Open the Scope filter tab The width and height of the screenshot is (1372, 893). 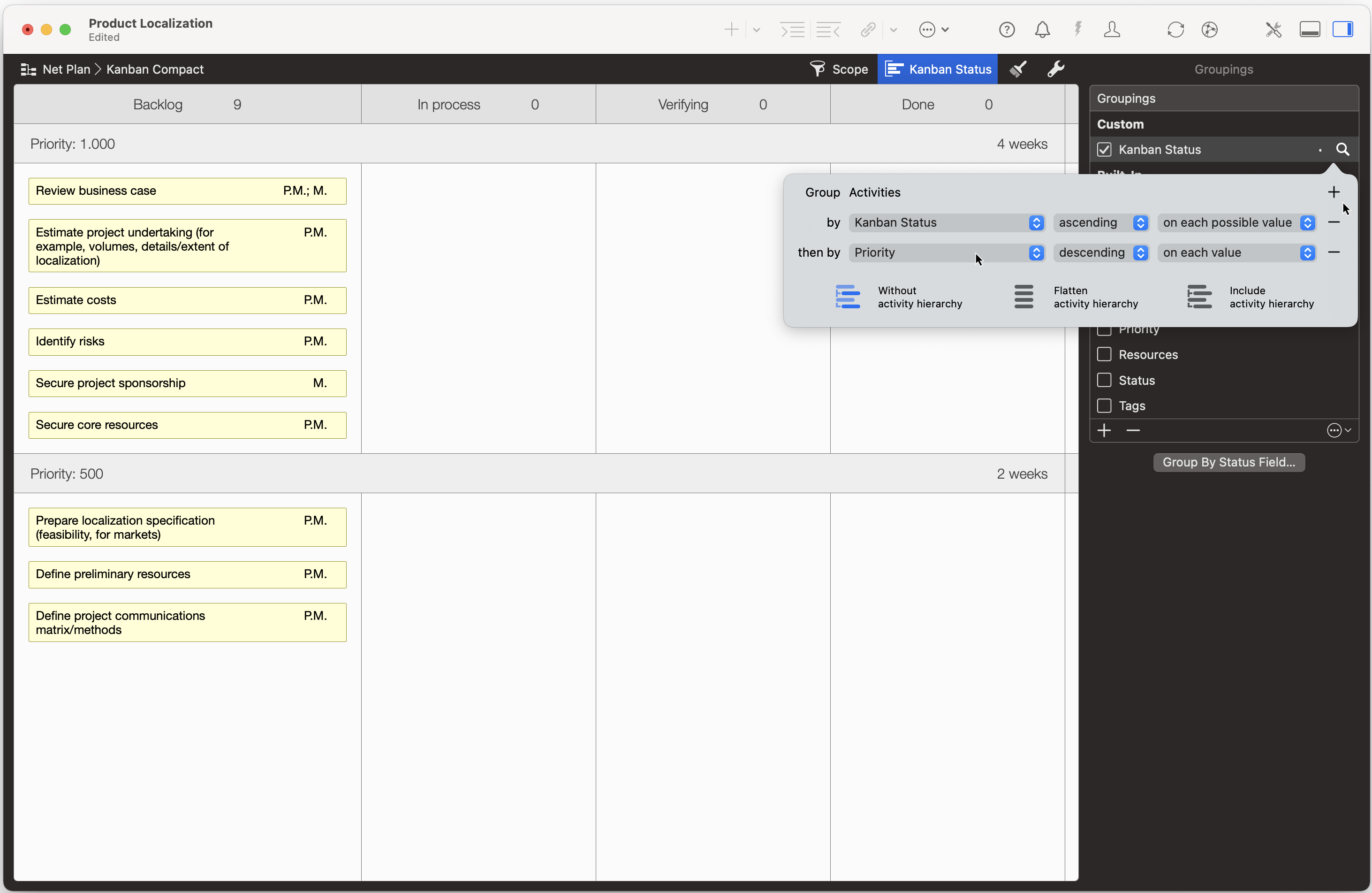(839, 69)
